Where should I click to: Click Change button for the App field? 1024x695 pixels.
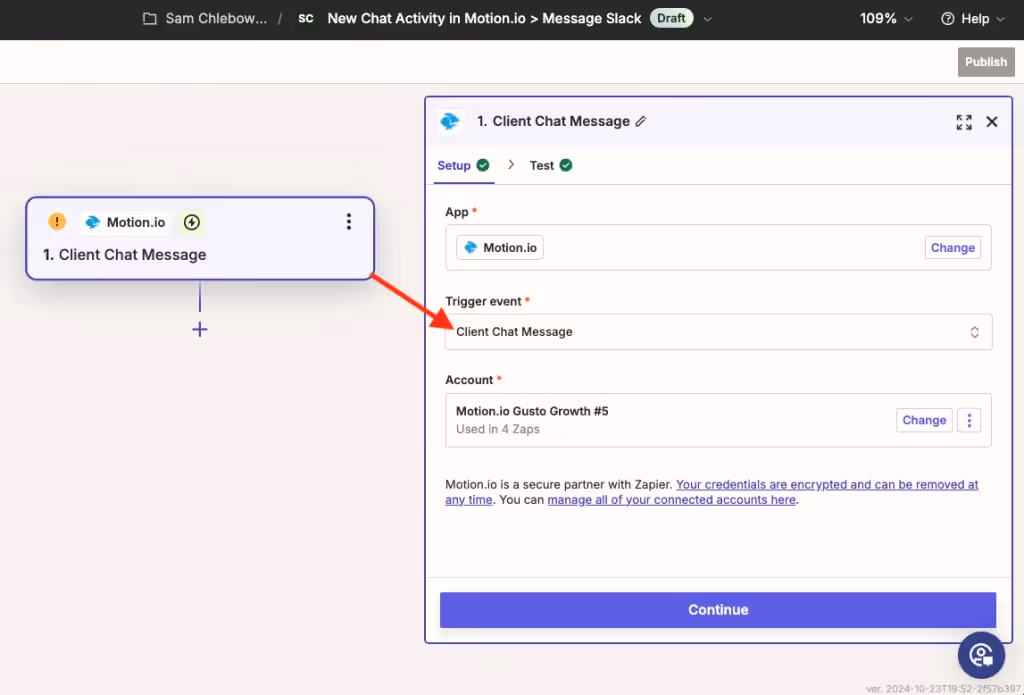click(952, 248)
